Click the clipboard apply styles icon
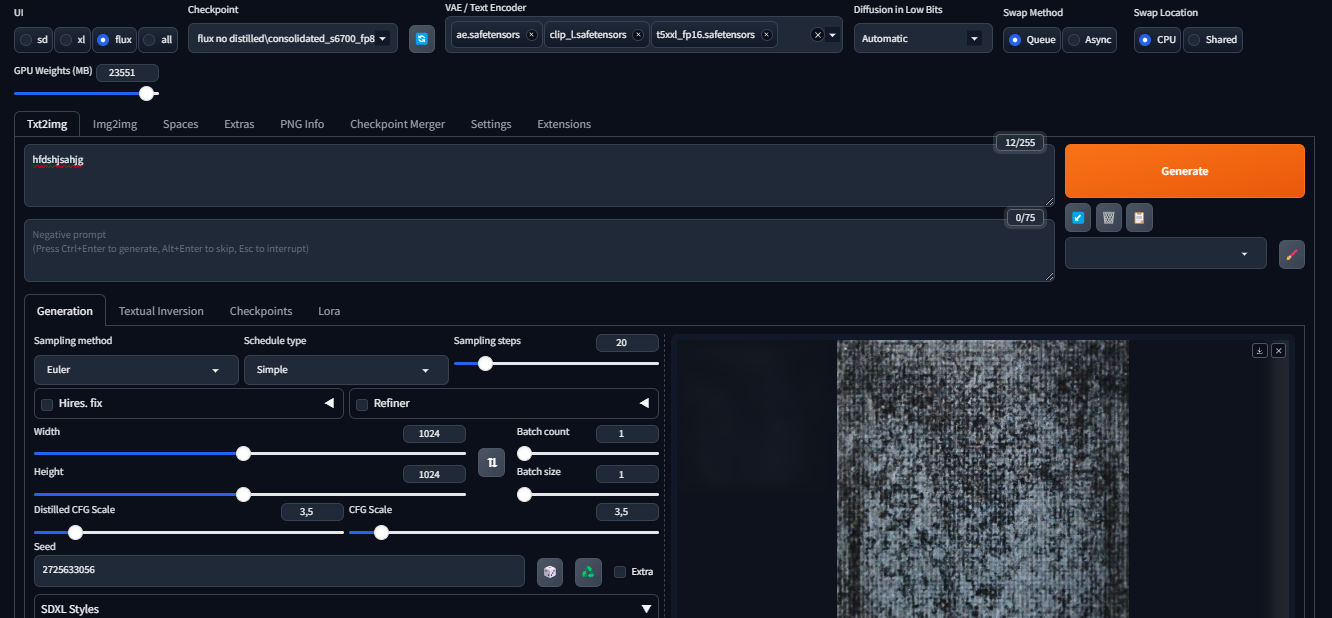Viewport: 1332px width, 618px height. coord(1138,217)
